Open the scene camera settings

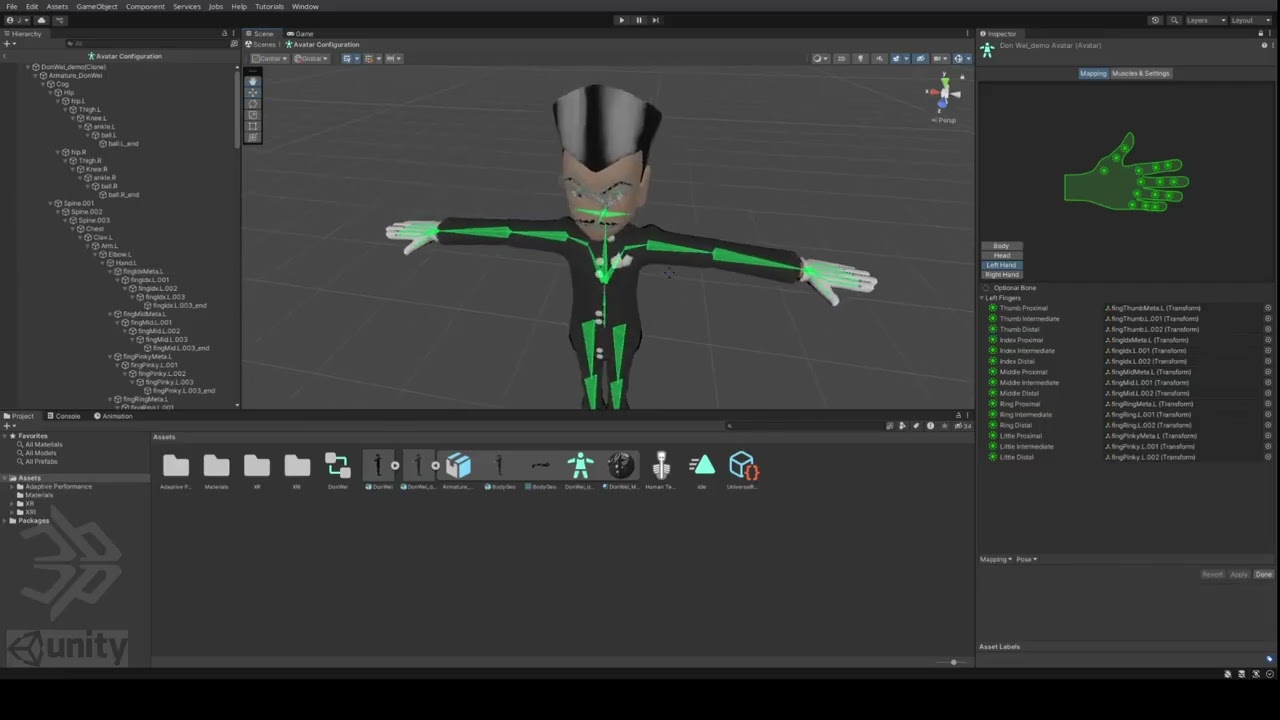point(939,58)
